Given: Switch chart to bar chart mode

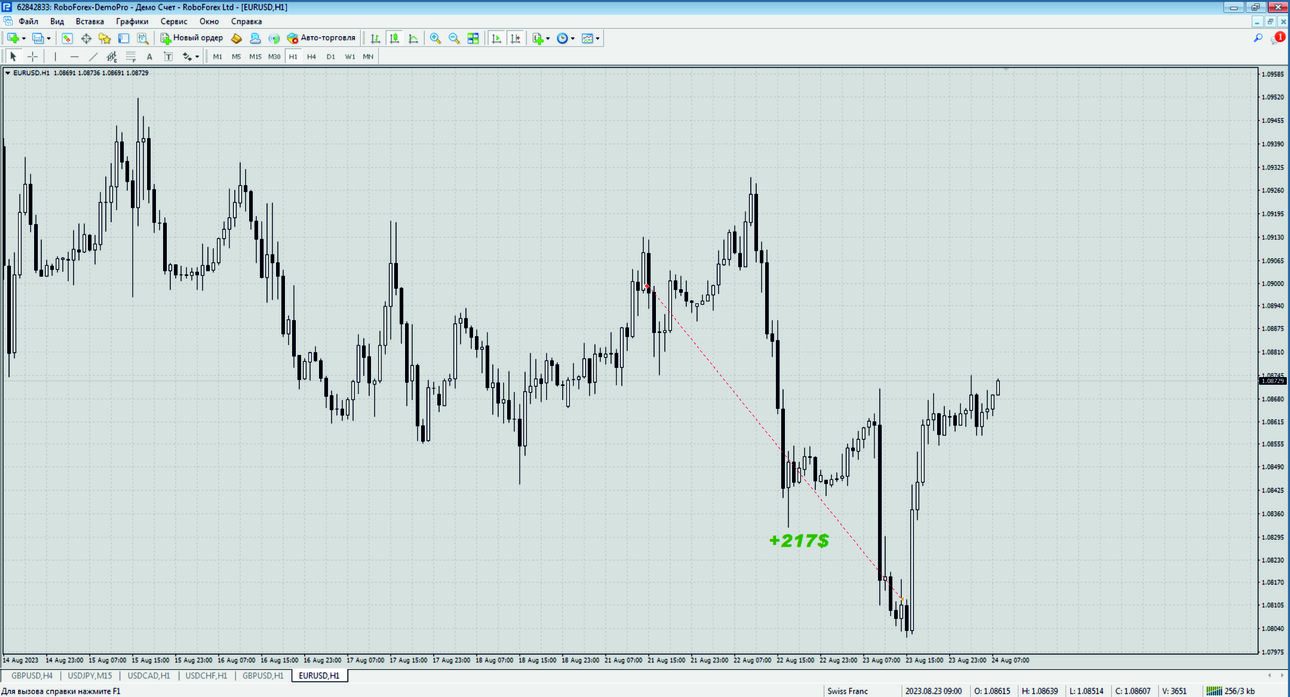Looking at the screenshot, I should tap(375, 38).
